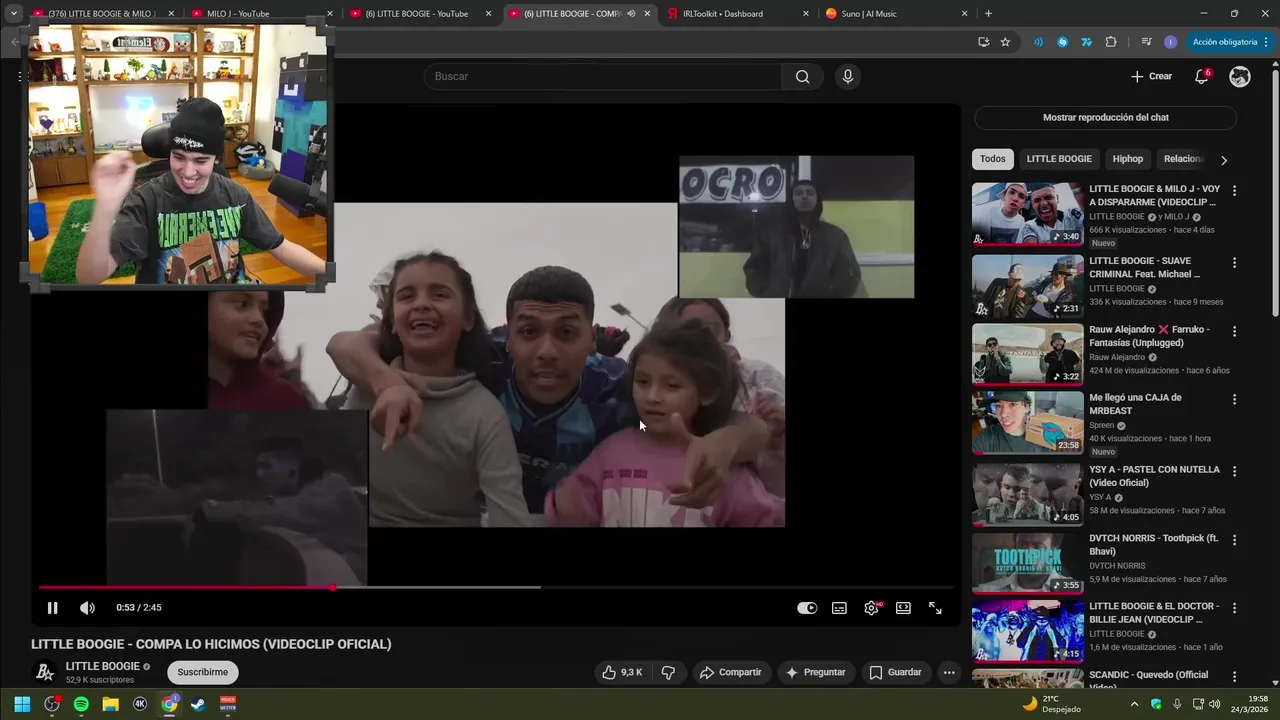1280x720 pixels.
Task: Search YouTube using the magnifier button
Action: point(802,77)
